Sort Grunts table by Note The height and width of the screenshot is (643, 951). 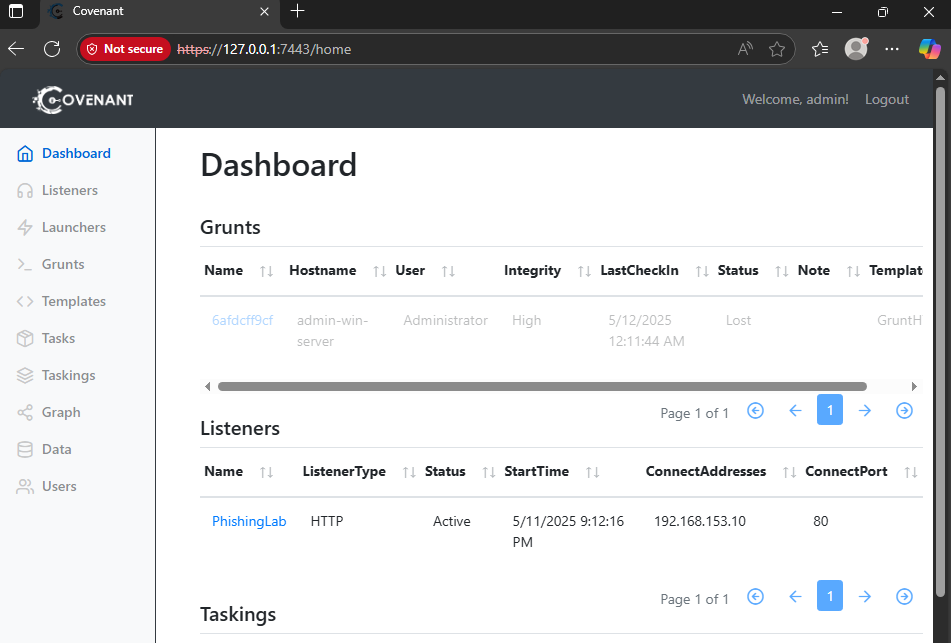point(853,271)
